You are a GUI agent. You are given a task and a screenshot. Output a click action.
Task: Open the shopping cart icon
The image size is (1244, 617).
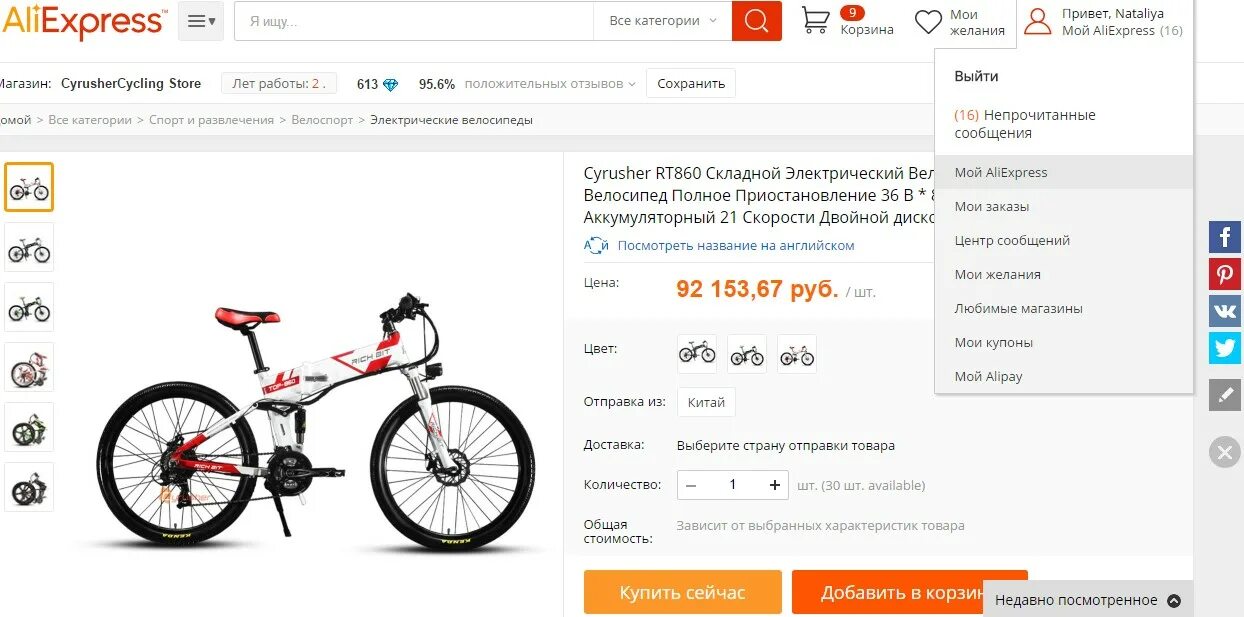click(x=816, y=21)
